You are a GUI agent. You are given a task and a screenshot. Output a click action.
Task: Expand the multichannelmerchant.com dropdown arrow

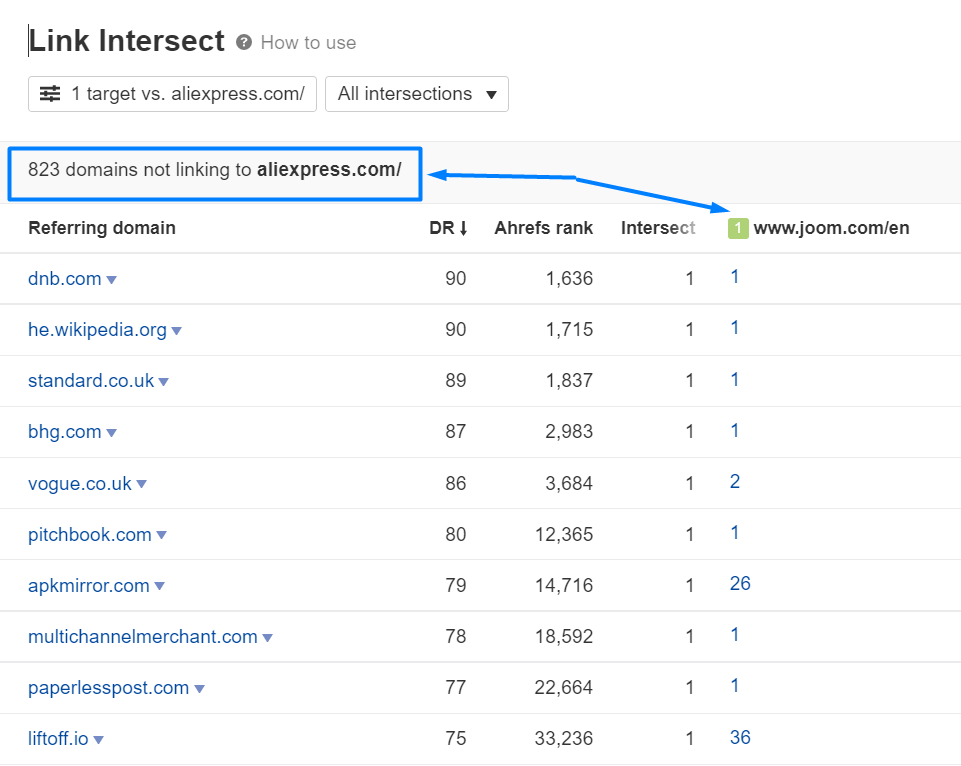pyautogui.click(x=267, y=638)
